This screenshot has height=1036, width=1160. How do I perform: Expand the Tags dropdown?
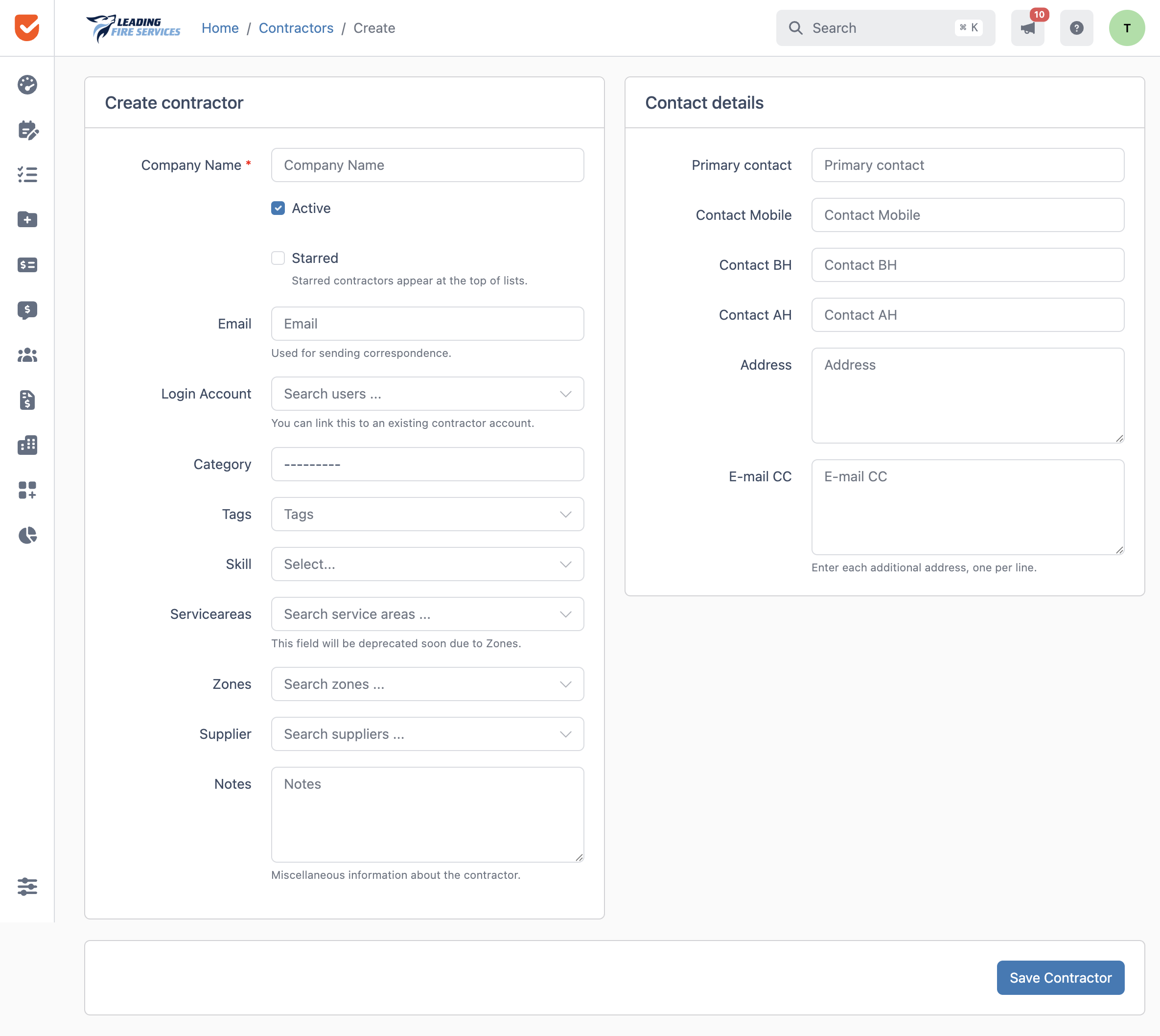[427, 515]
